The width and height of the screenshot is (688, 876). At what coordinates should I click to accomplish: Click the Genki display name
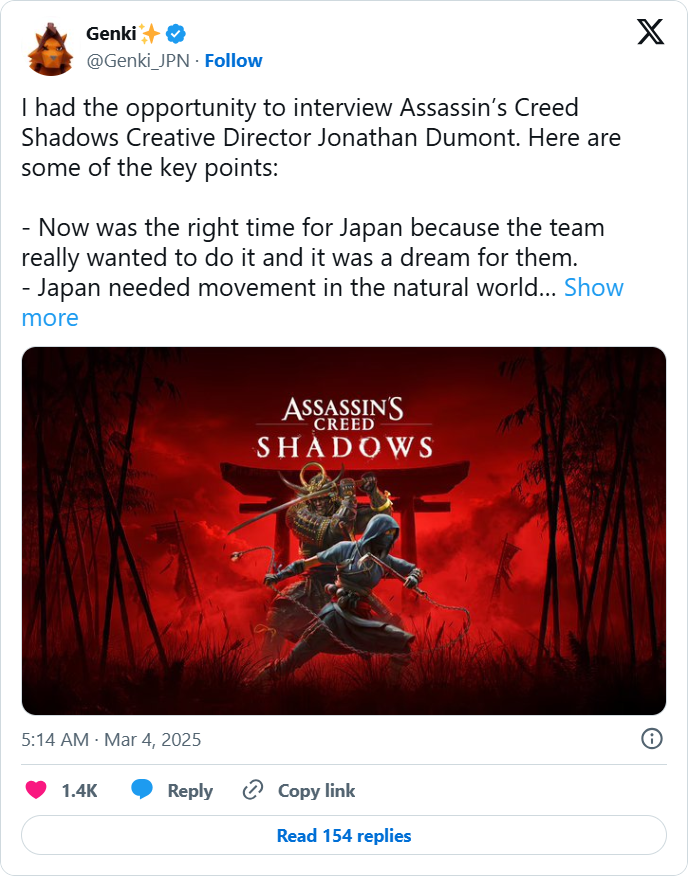point(110,34)
